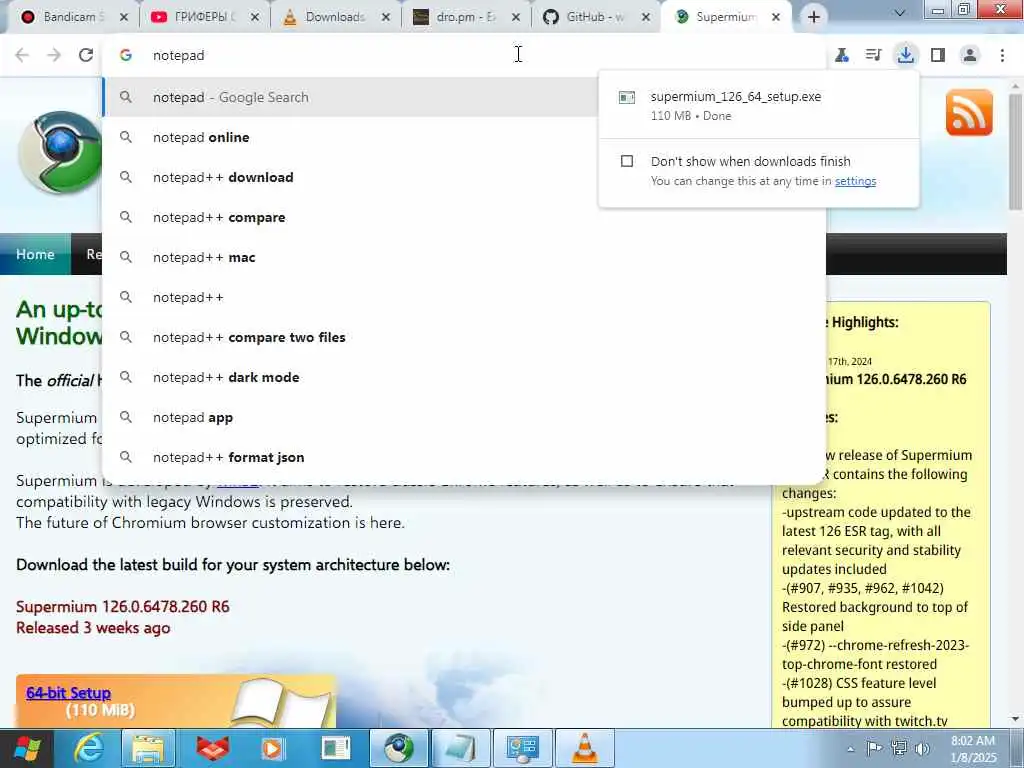Open the media controls icon
This screenshot has height=768, width=1024.
[x=873, y=55]
